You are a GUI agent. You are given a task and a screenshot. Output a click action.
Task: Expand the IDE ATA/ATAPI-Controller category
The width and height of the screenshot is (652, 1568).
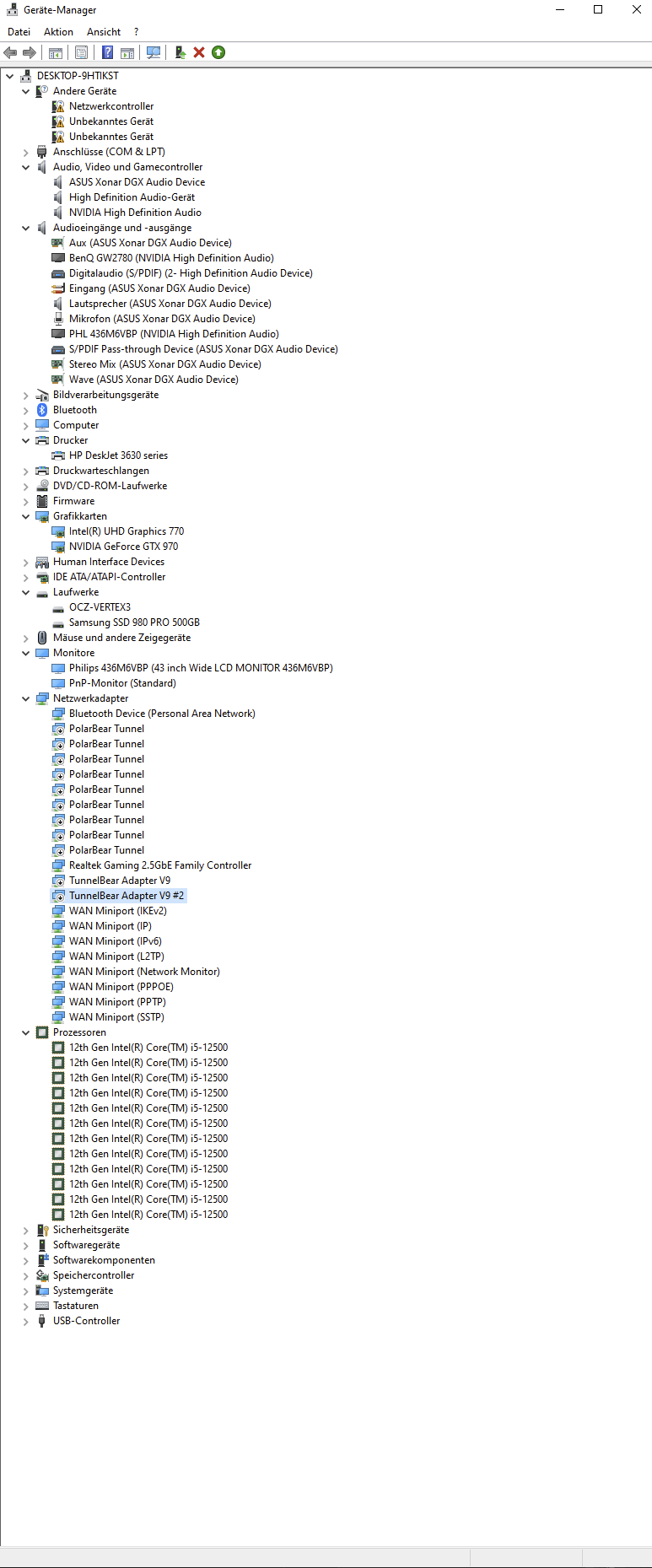pyautogui.click(x=25, y=577)
